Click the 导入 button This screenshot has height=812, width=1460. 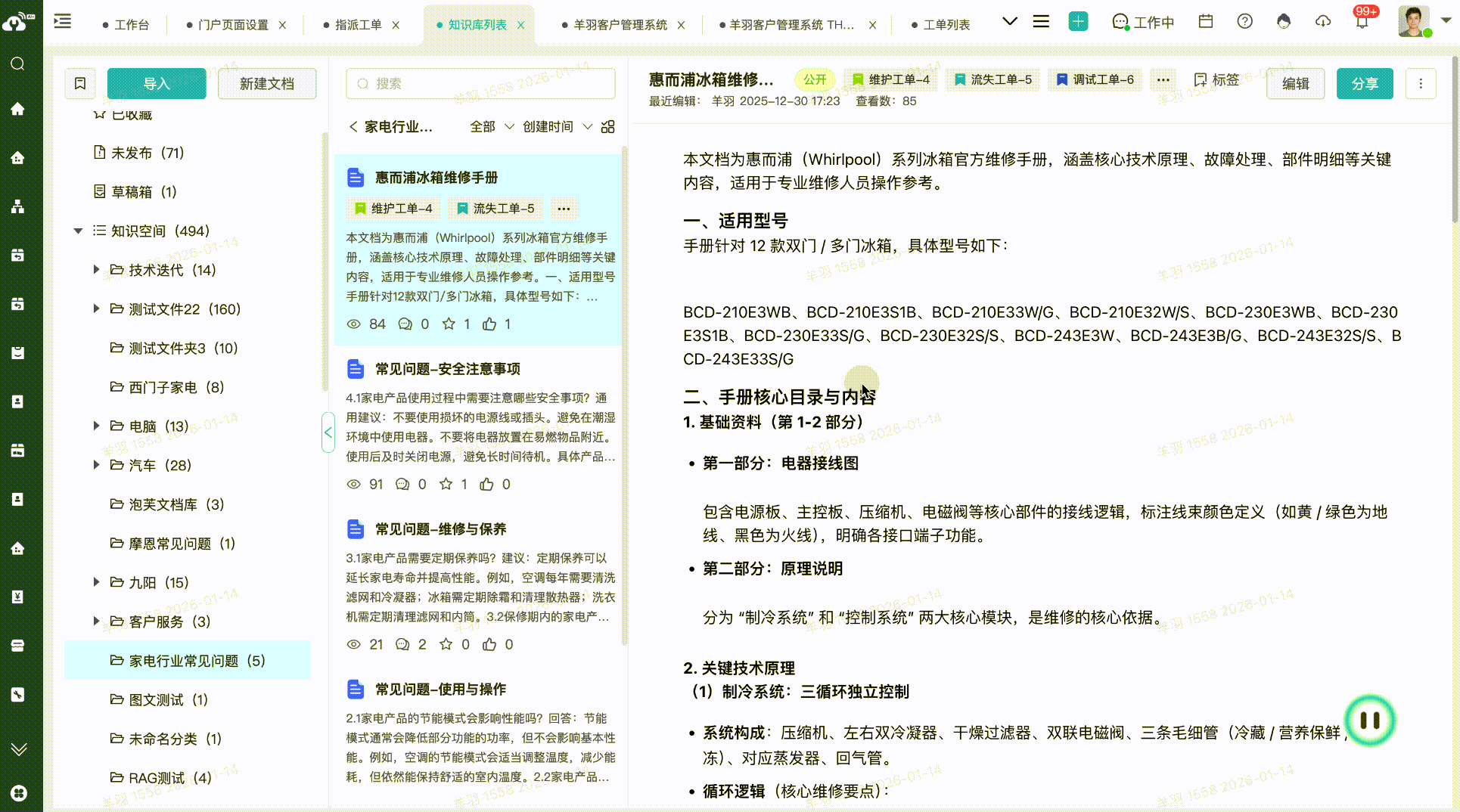(157, 83)
